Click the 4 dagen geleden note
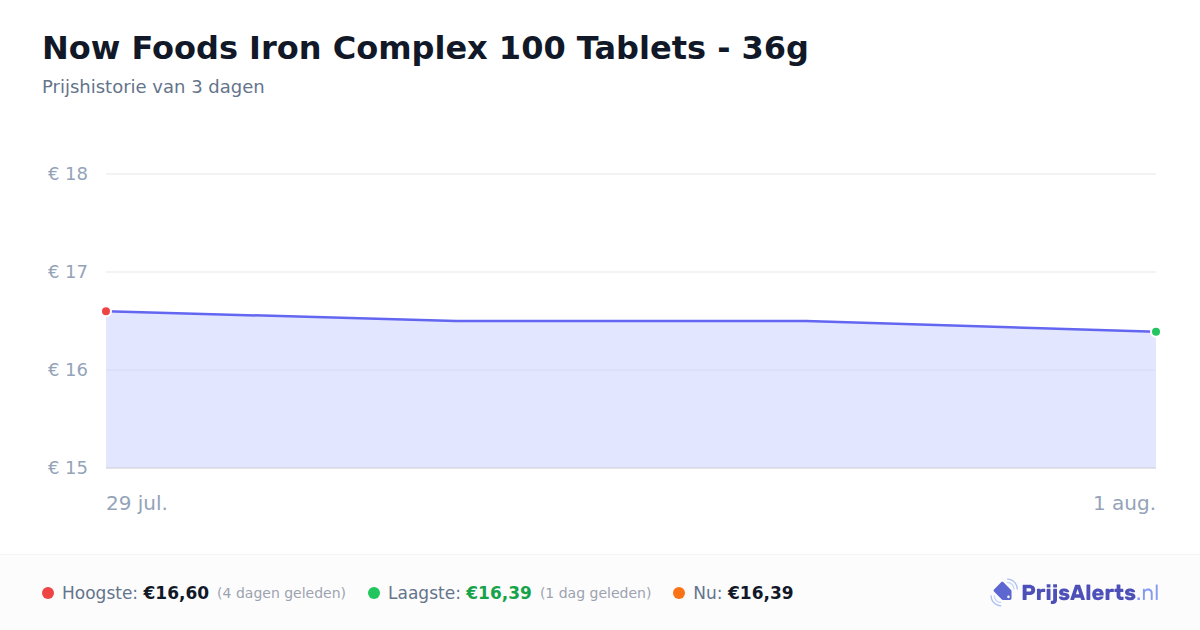Viewport: 1200px width, 630px height. point(281,593)
